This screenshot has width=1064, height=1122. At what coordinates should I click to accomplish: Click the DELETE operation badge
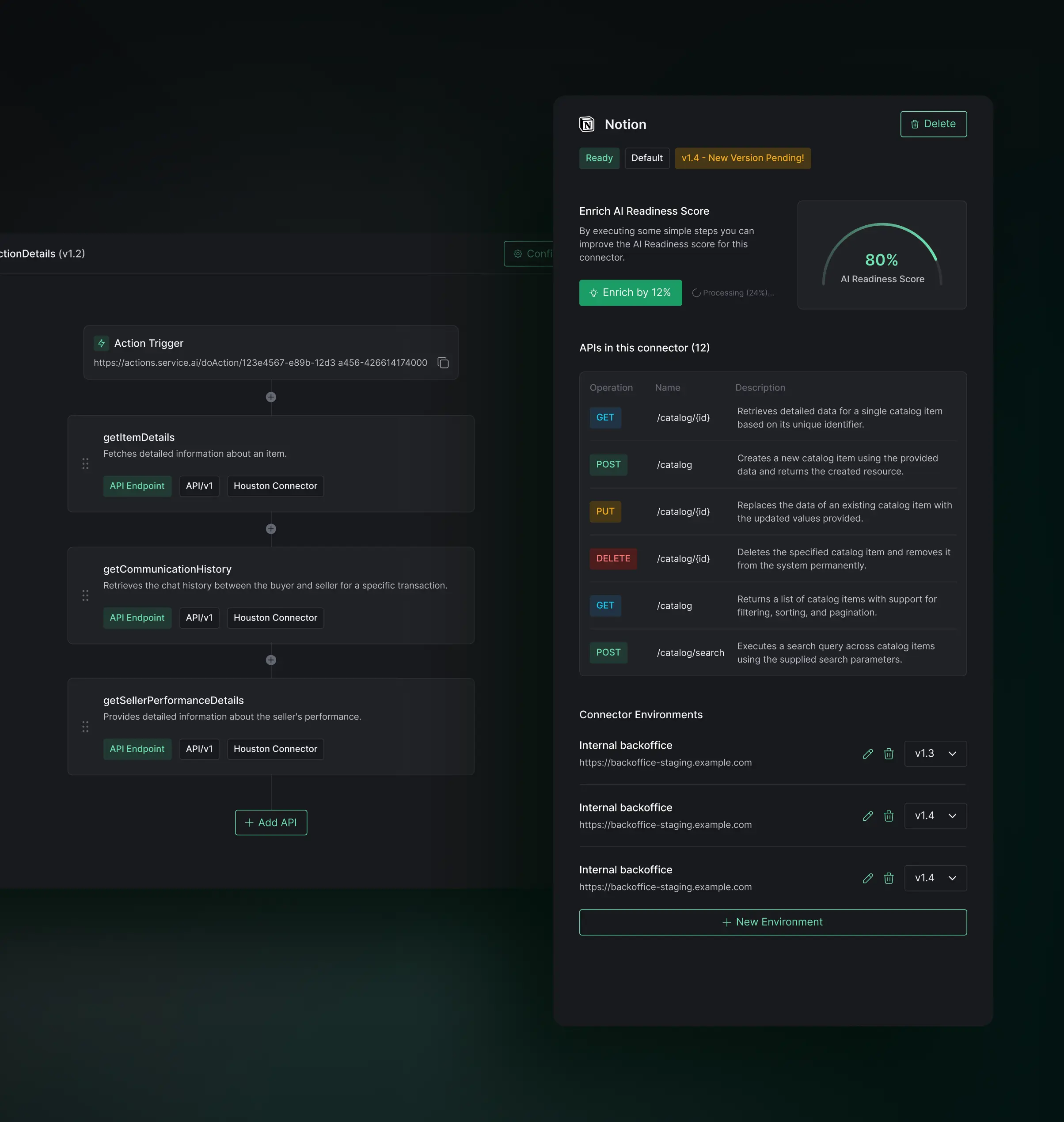[x=613, y=558]
